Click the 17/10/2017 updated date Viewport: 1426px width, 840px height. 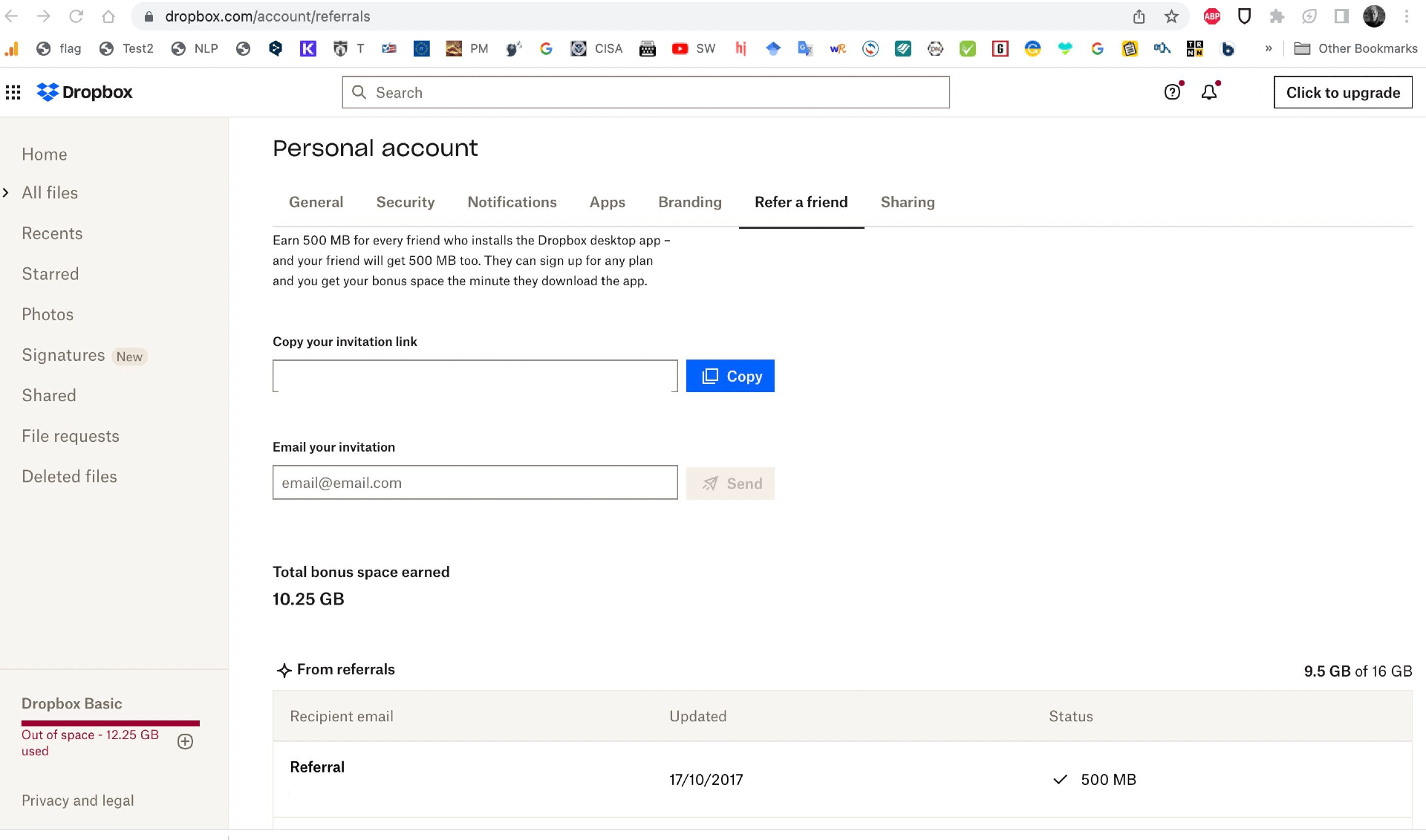706,780
